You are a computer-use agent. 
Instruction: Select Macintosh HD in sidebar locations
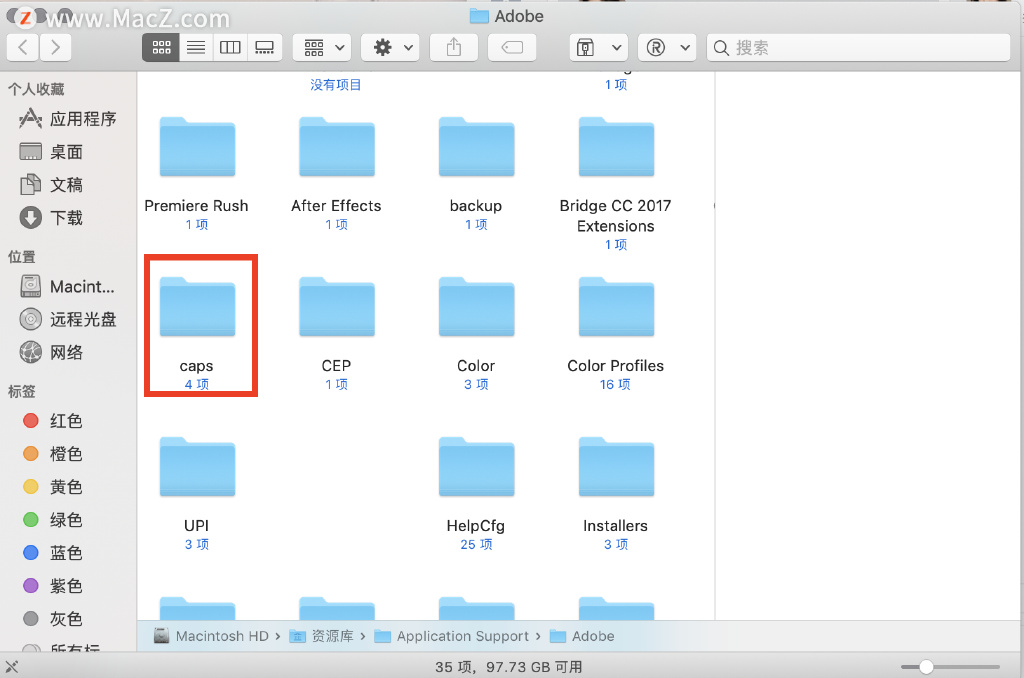[67, 286]
